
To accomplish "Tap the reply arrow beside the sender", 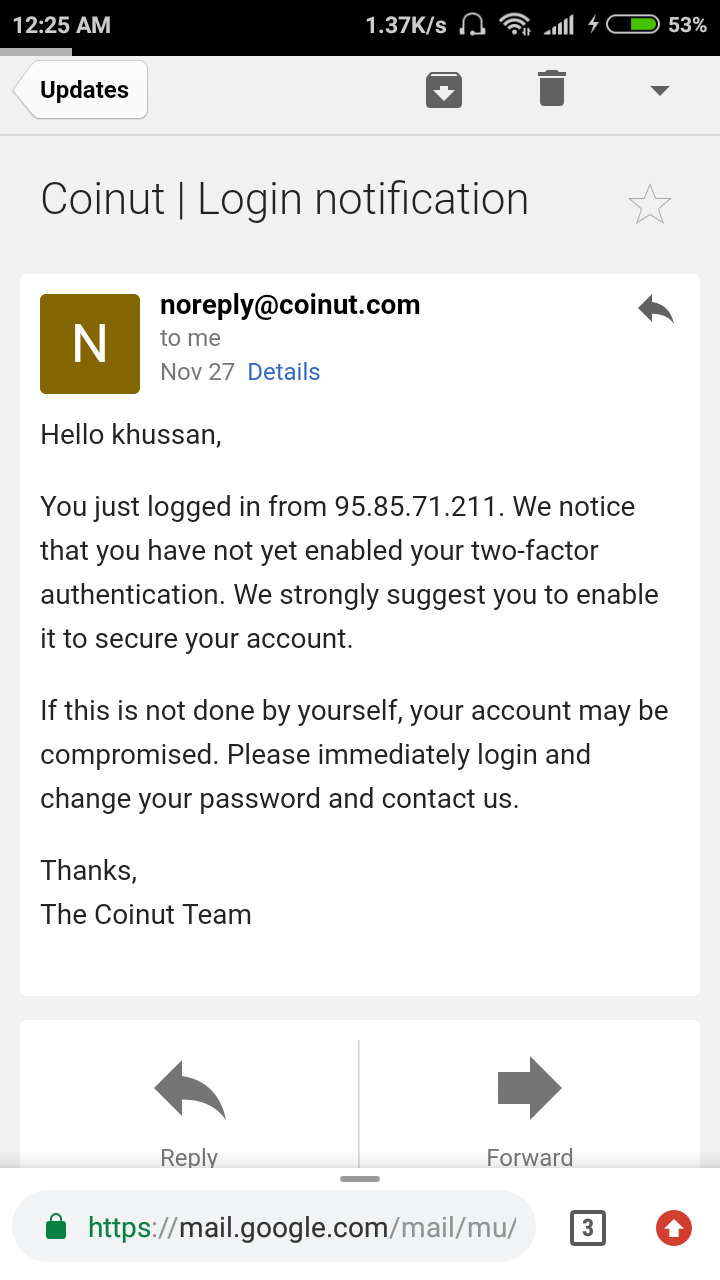I will 656,310.
